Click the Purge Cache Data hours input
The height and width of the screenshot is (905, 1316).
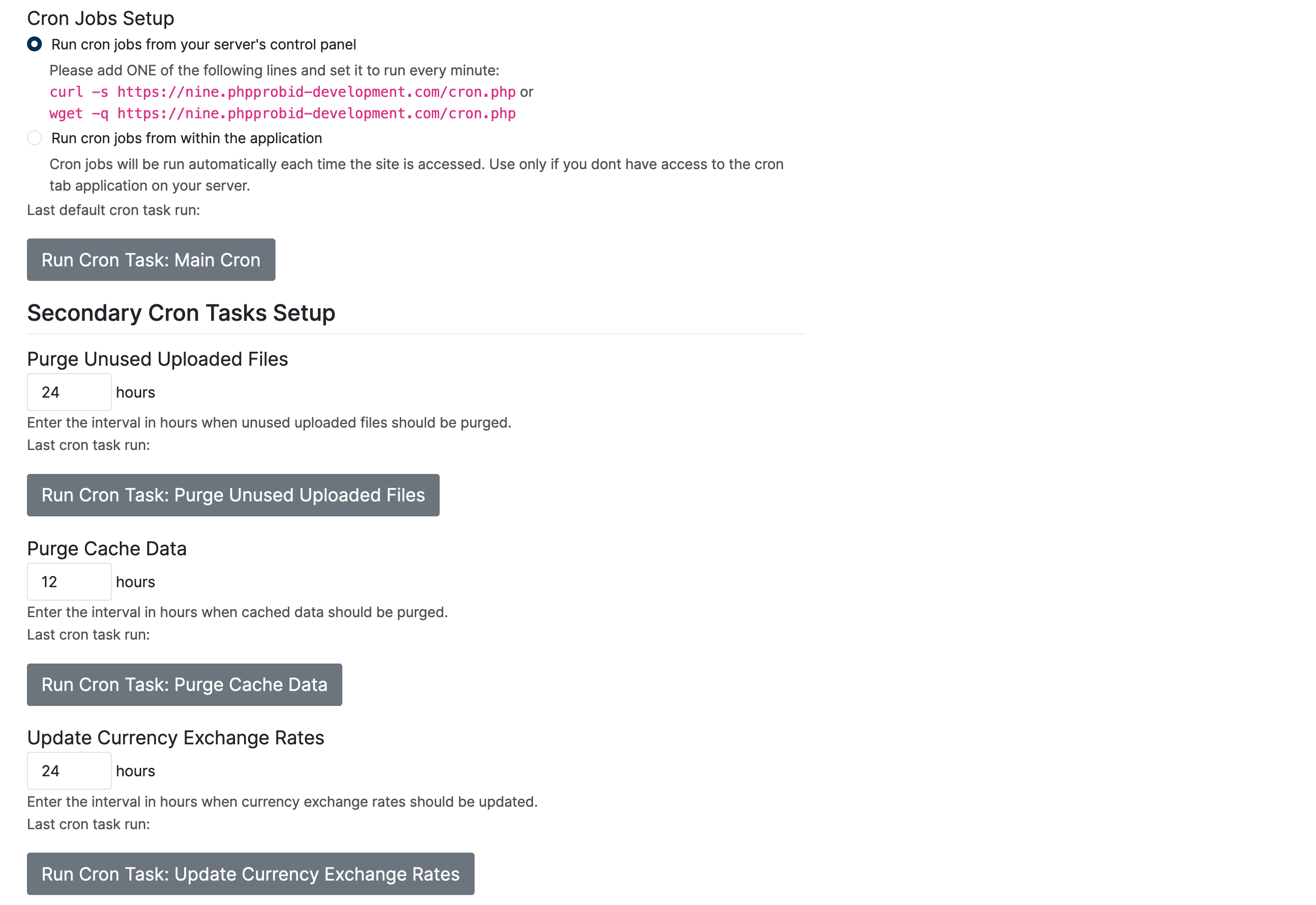[69, 581]
